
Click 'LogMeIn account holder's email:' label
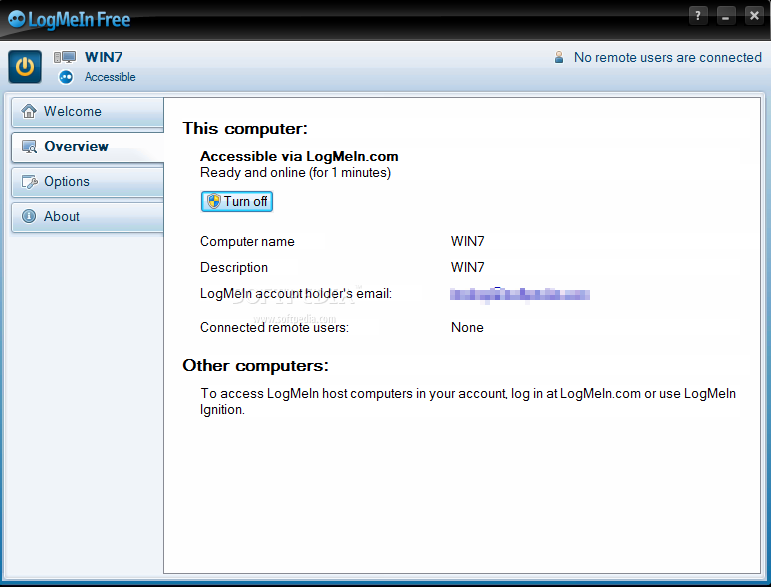(x=296, y=294)
